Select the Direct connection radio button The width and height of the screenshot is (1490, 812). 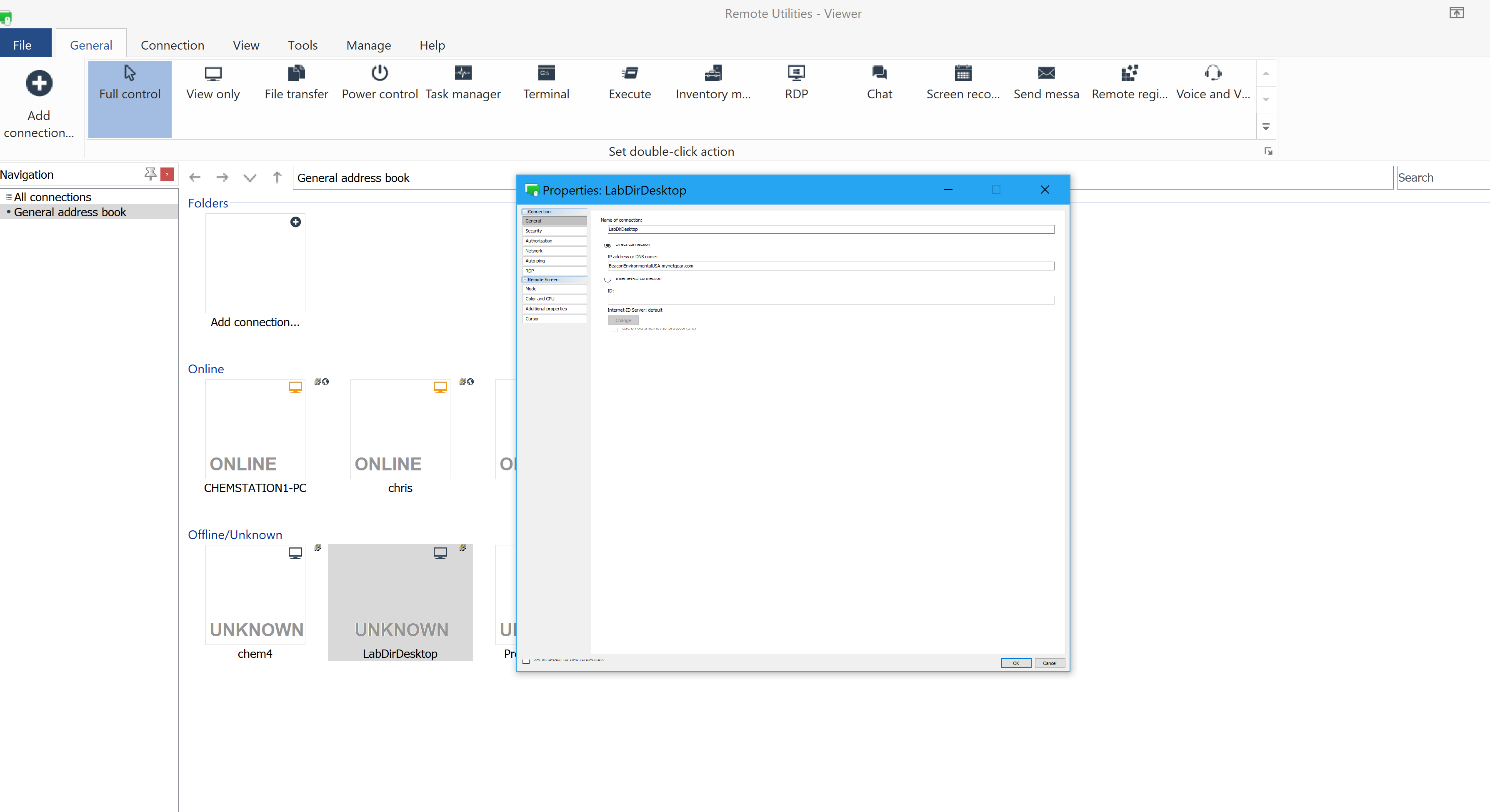(x=607, y=245)
